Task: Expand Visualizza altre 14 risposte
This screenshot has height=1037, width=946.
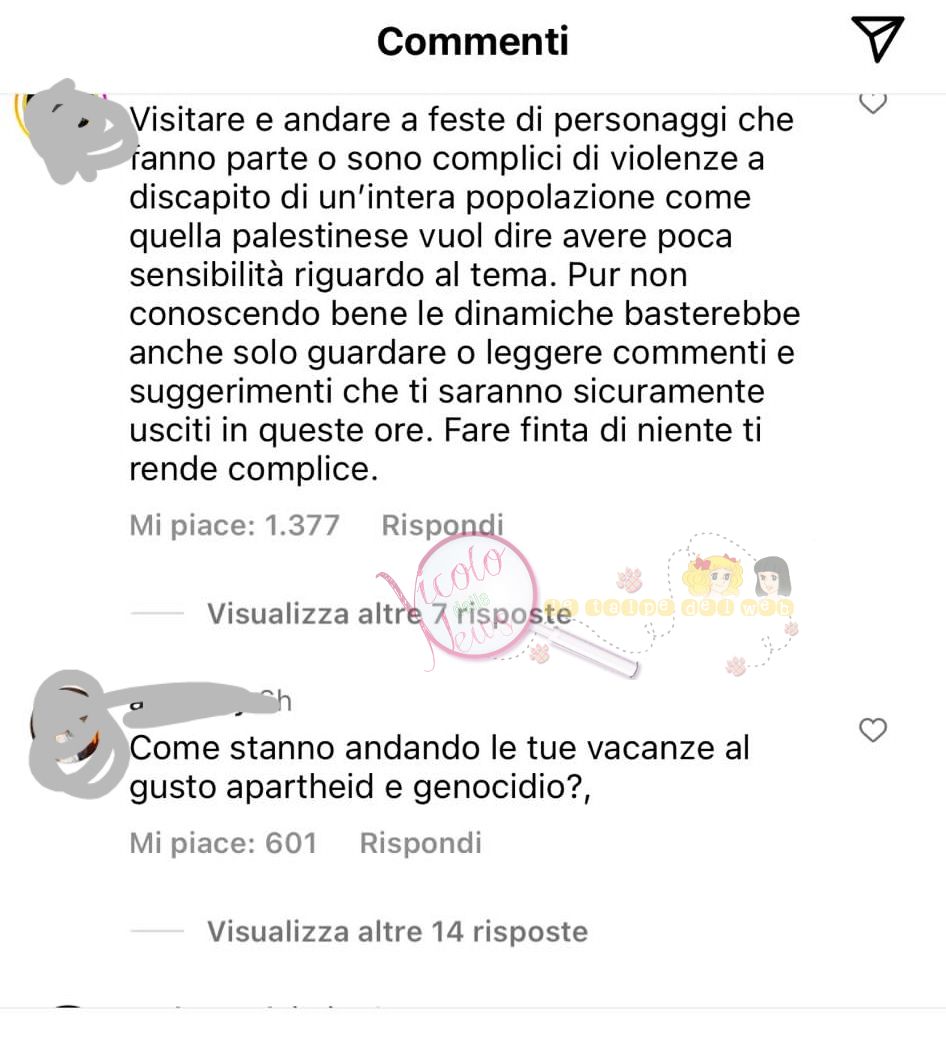Action: coord(398,932)
